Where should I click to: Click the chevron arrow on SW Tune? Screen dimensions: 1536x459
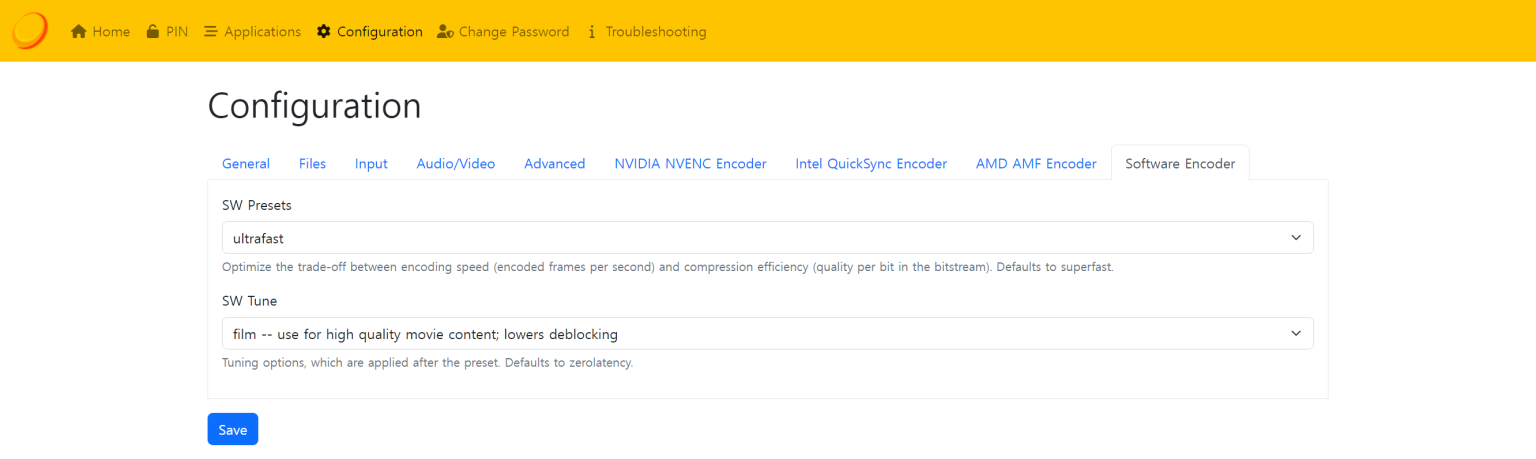(x=1296, y=334)
